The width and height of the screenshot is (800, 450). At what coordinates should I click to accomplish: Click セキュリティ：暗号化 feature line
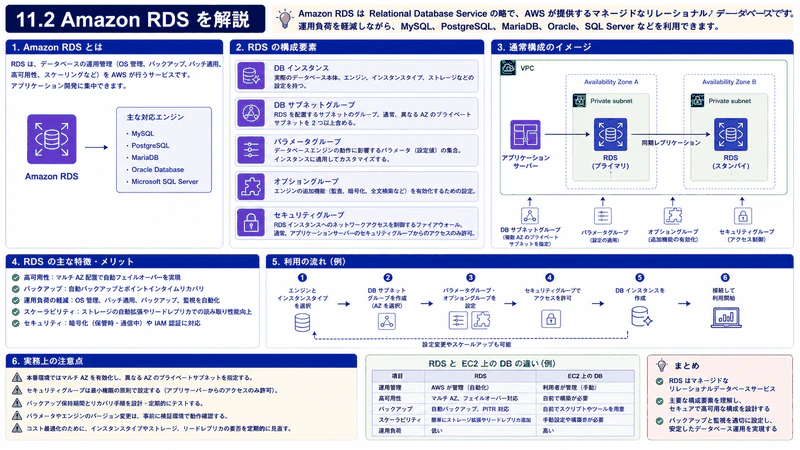[112, 323]
